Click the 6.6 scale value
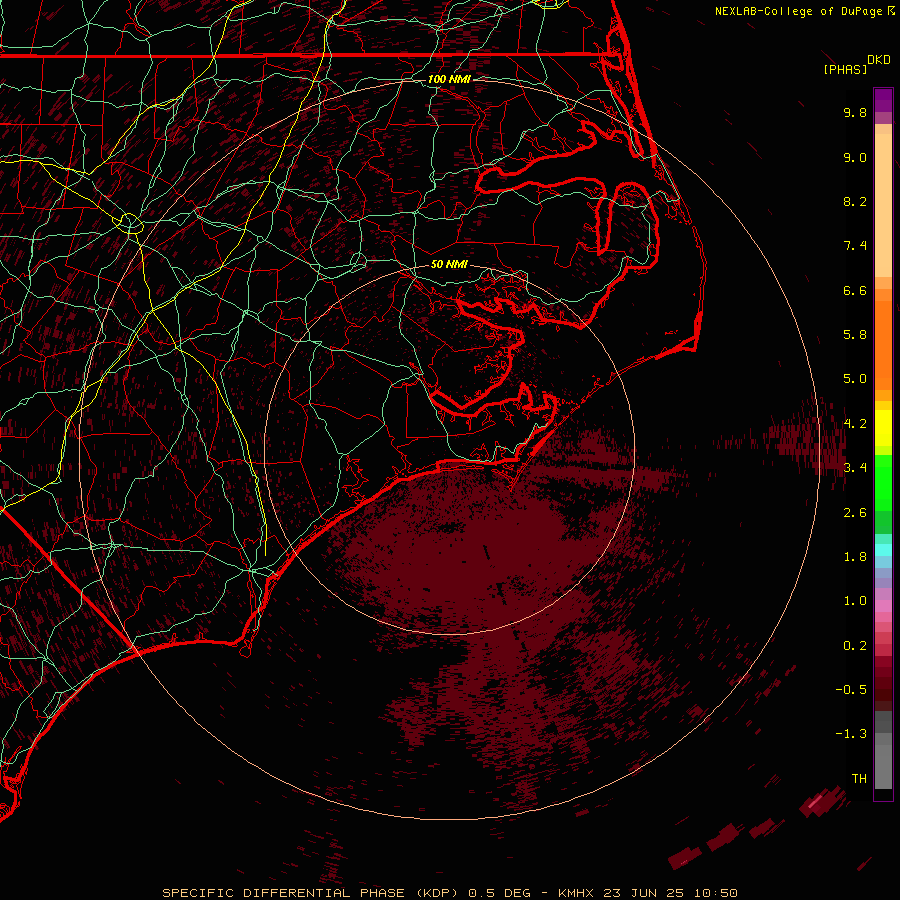The height and width of the screenshot is (900, 900). click(855, 290)
